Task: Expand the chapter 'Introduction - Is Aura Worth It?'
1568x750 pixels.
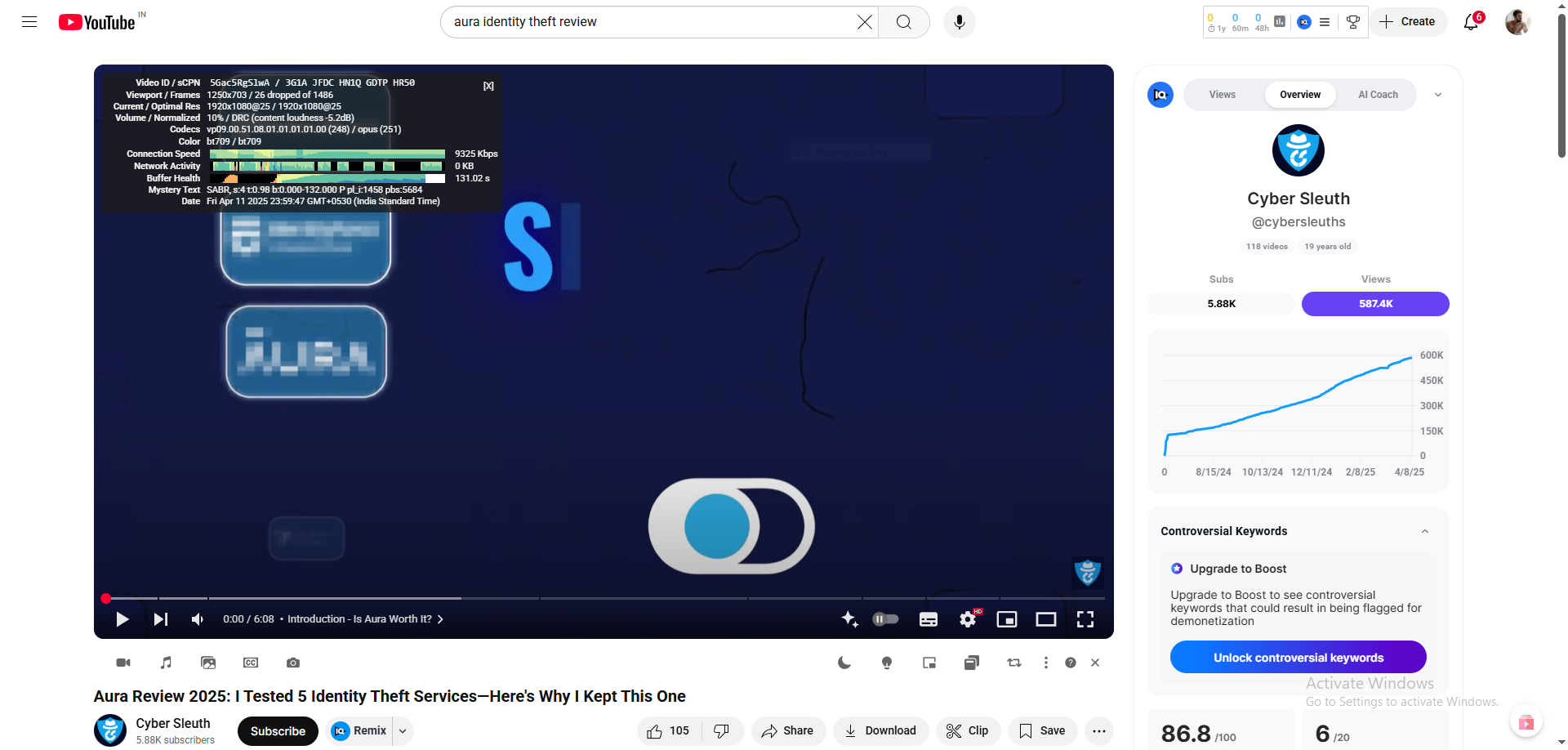Action: (365, 619)
